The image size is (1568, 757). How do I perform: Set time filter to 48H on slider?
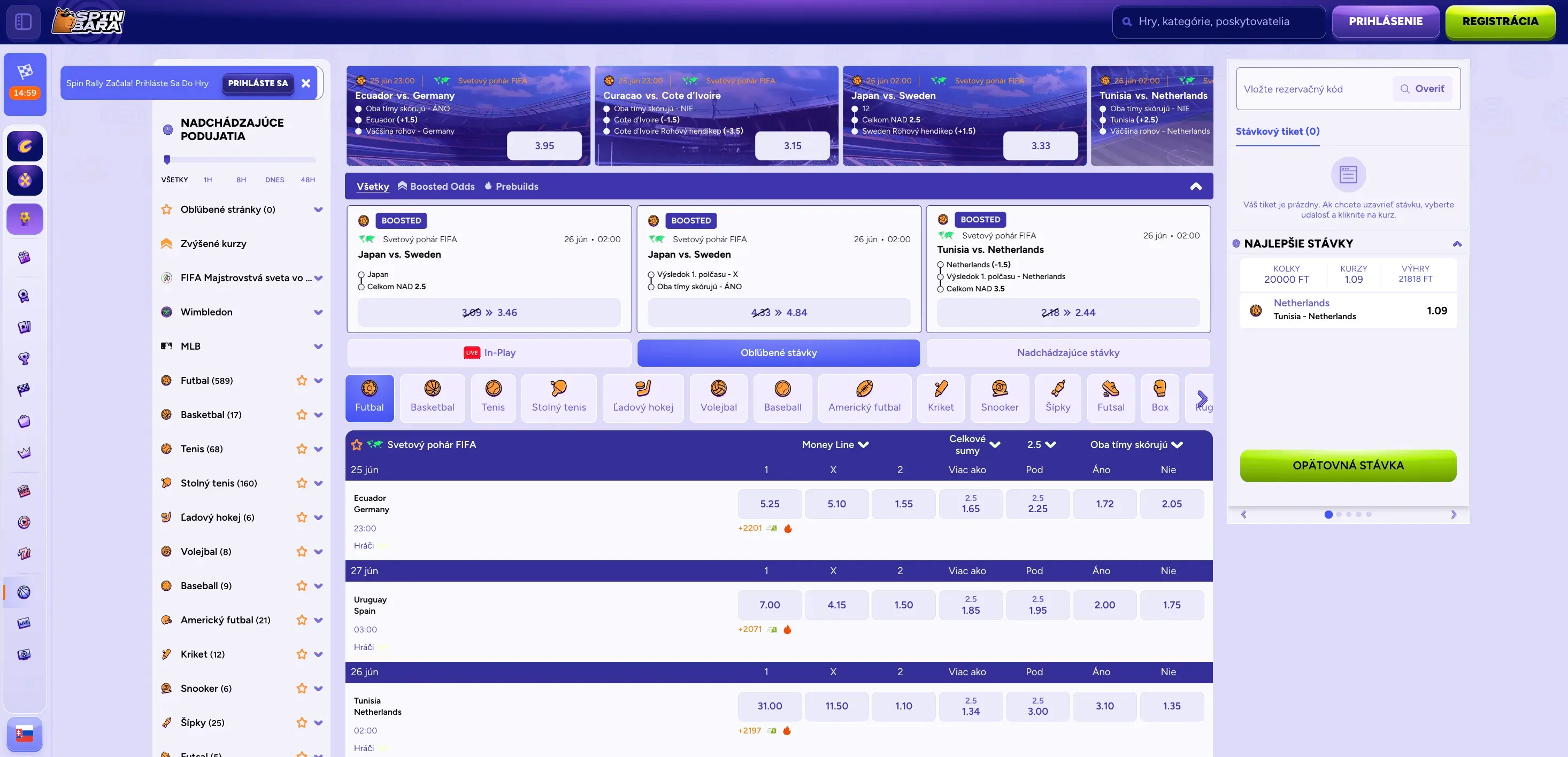(308, 180)
